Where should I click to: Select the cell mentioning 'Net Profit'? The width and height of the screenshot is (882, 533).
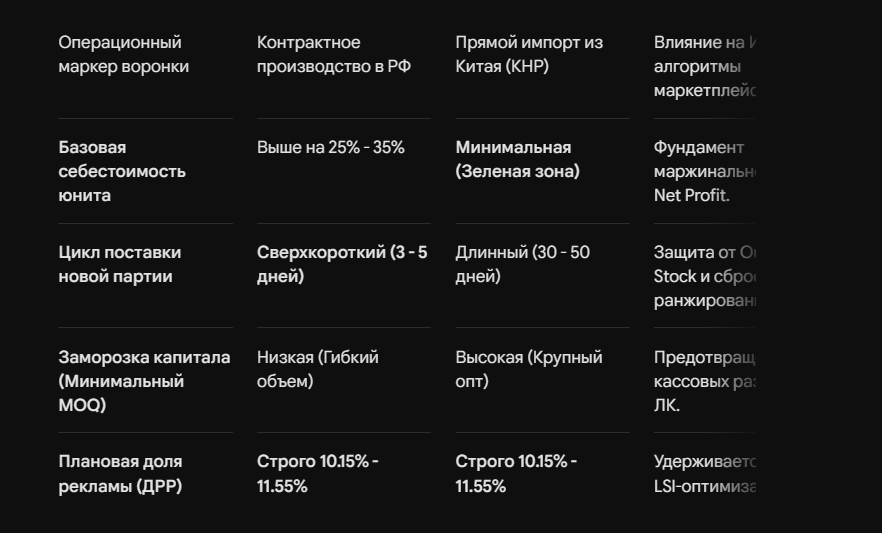[704, 171]
